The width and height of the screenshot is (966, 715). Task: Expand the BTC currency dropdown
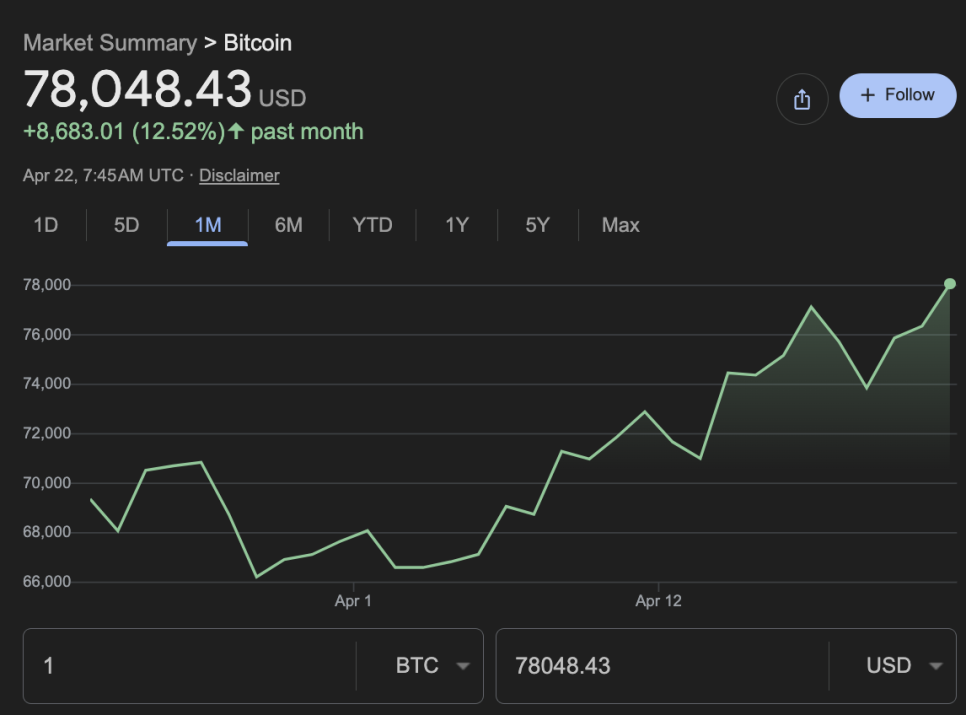click(x=432, y=666)
